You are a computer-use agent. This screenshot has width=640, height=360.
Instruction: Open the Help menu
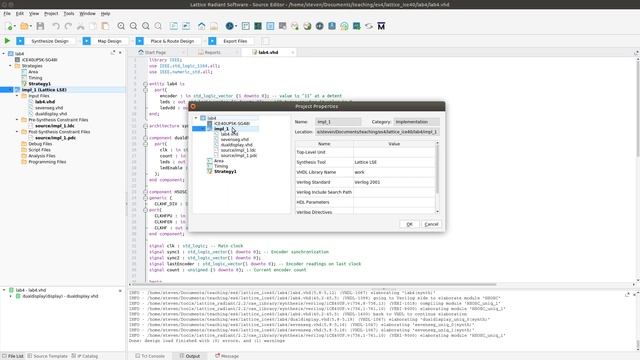pos(105,13)
